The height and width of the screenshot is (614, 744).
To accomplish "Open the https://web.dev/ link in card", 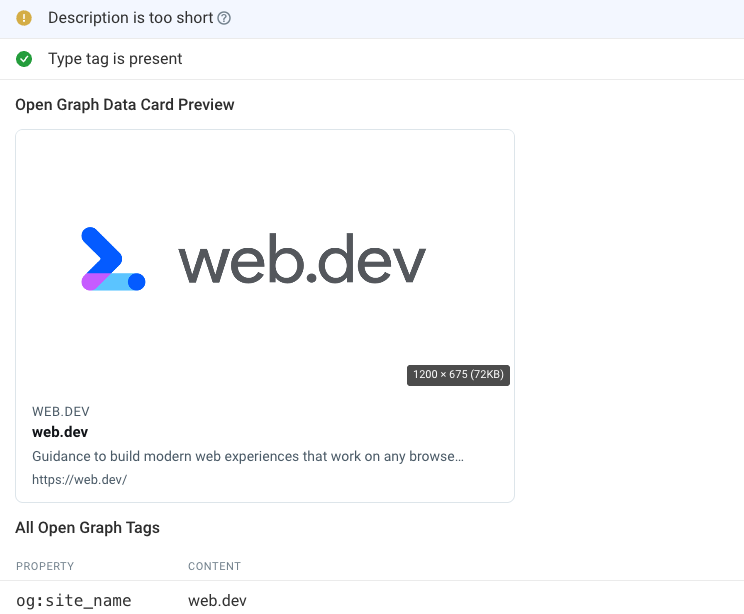I will pos(80,479).
